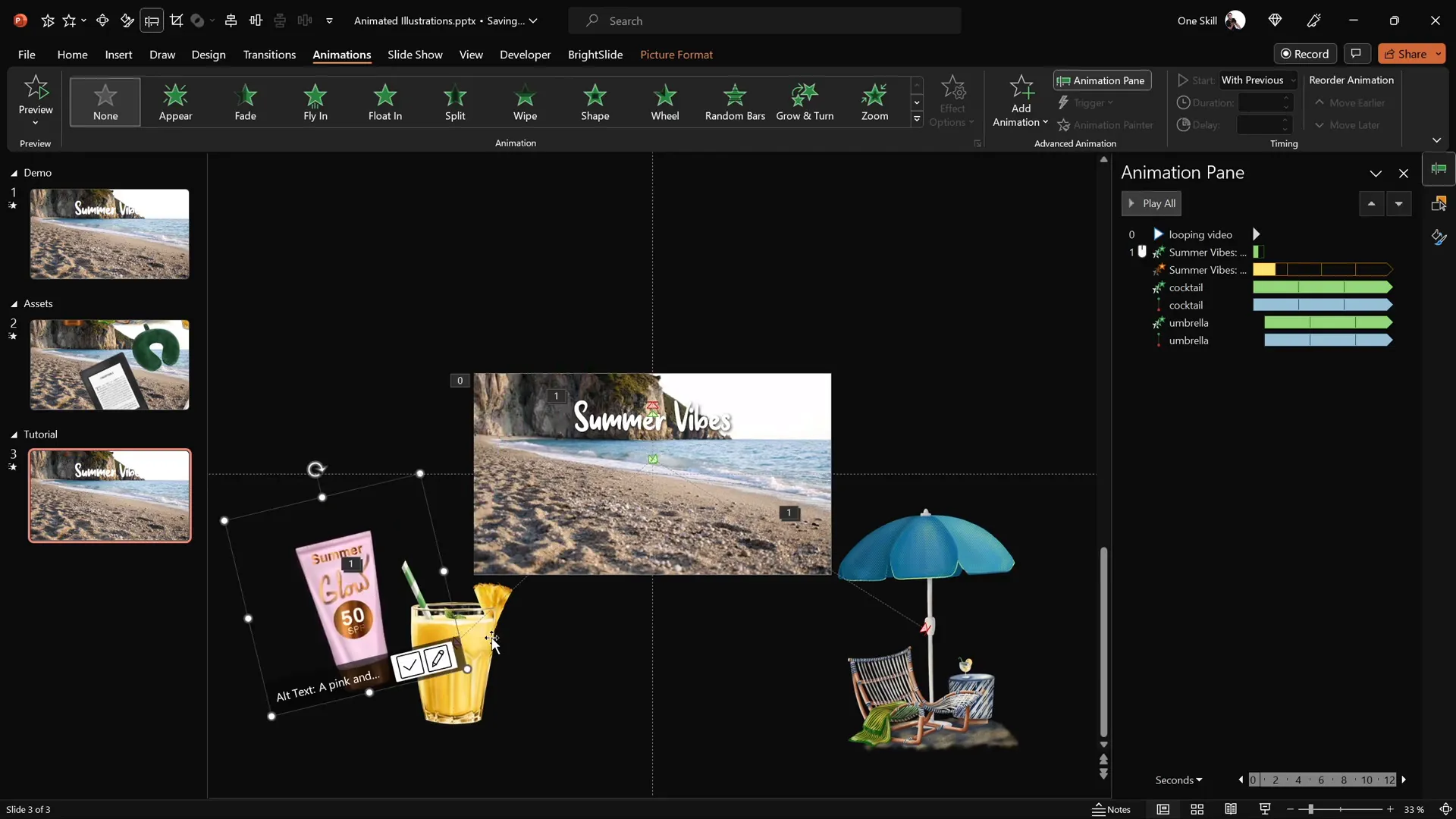Click the Play All button
The width and height of the screenshot is (1456, 819).
(1151, 203)
